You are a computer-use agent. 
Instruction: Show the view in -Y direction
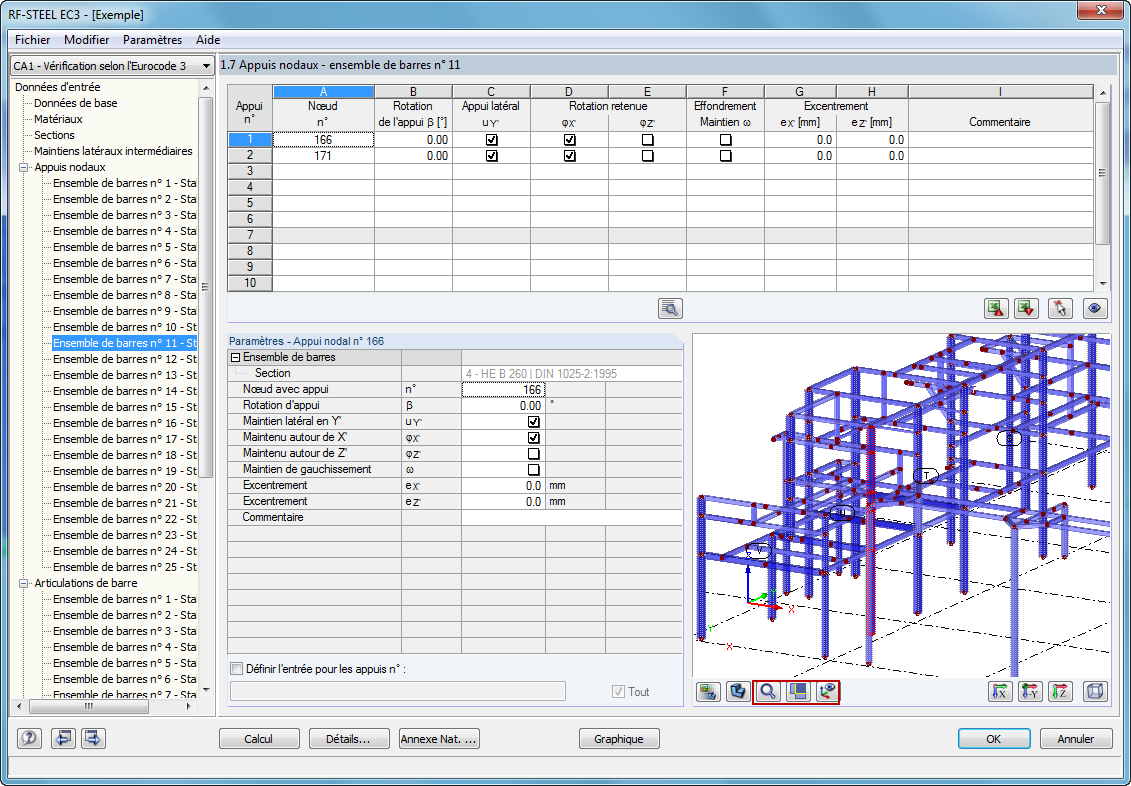(x=1030, y=692)
